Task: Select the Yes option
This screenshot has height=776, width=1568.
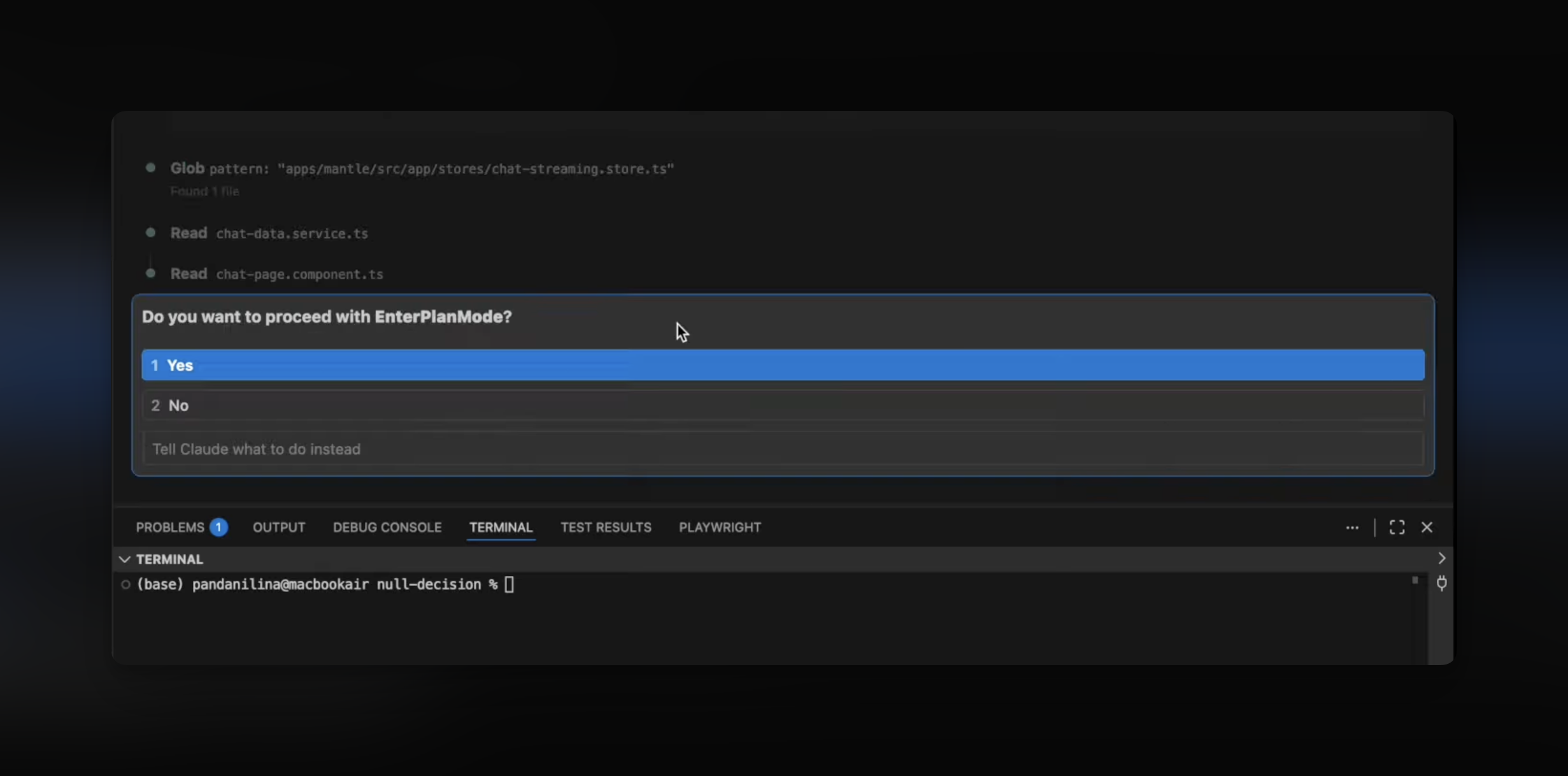Action: point(783,365)
